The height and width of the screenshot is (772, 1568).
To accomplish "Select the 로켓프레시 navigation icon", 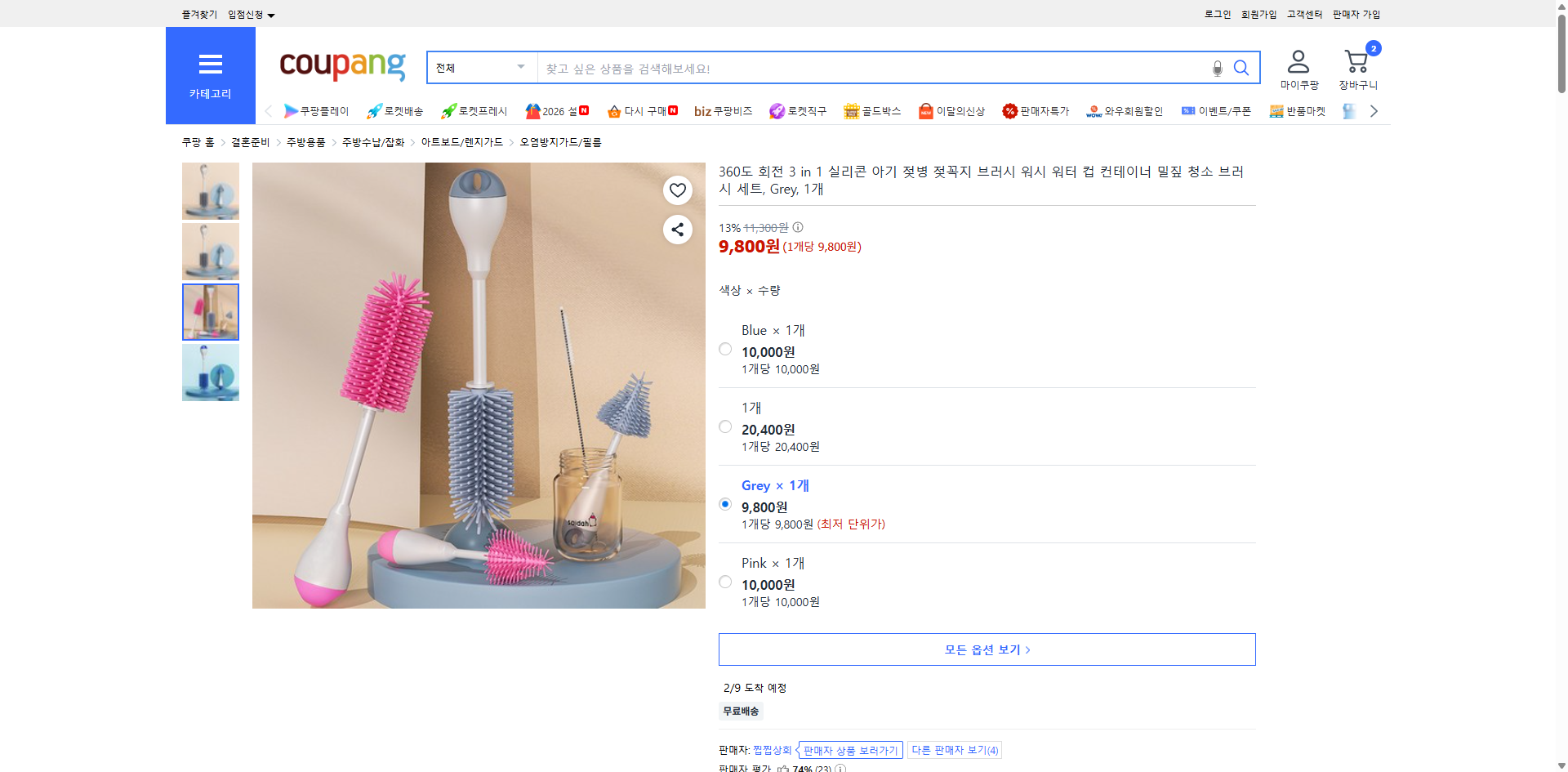I will coord(472,111).
